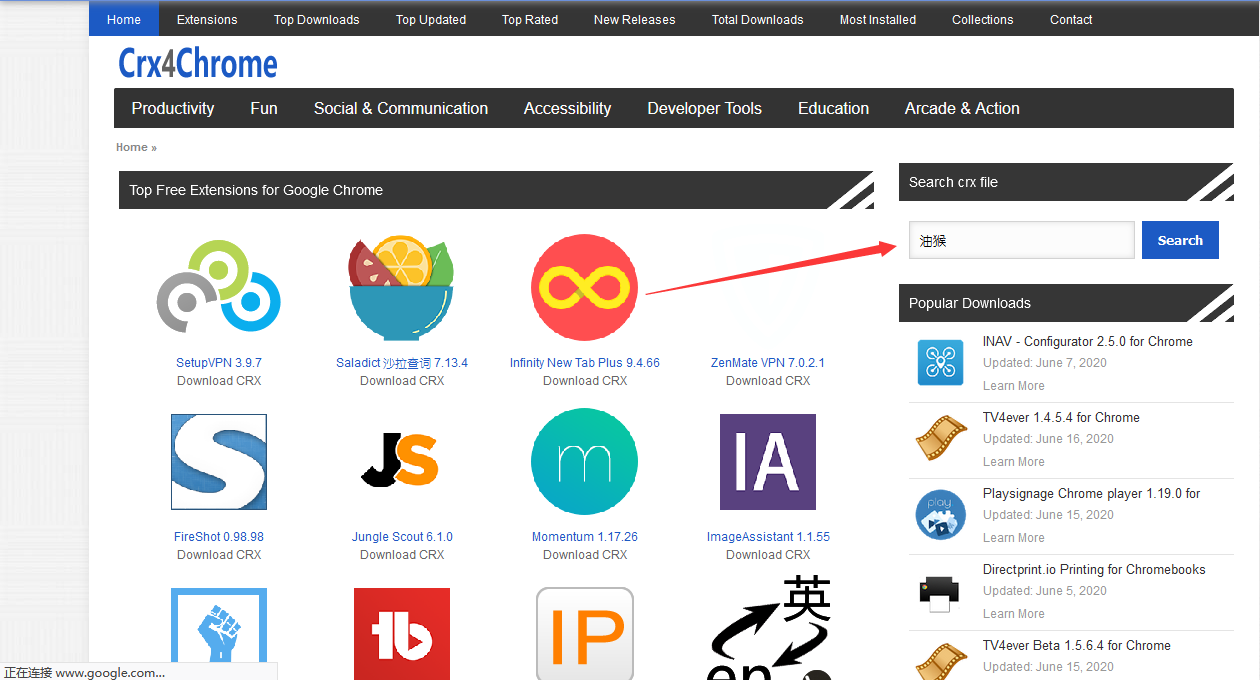Open the SetupVPN extension icon
The width and height of the screenshot is (1260, 680).
(x=219, y=287)
